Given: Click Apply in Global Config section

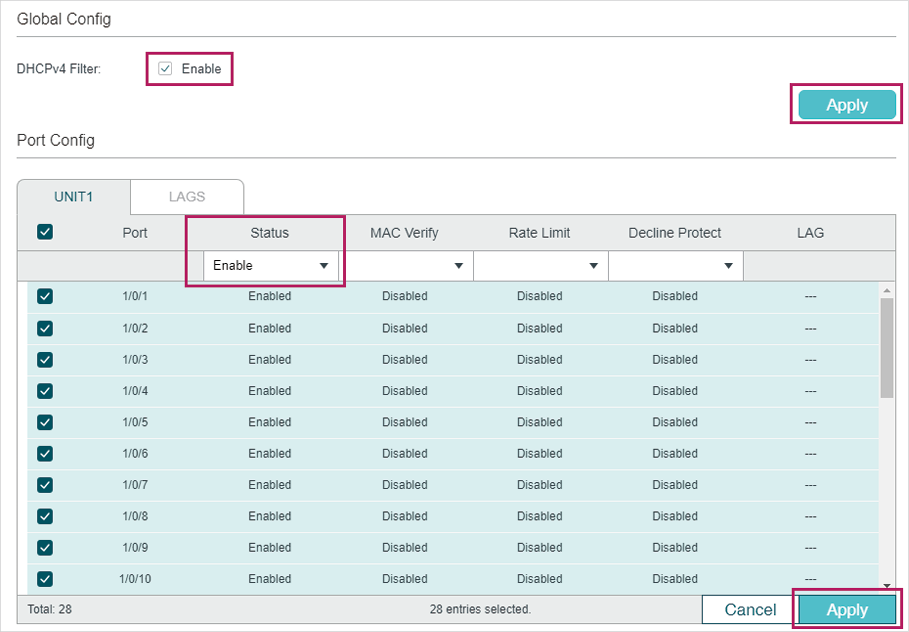Looking at the screenshot, I should 846,105.
